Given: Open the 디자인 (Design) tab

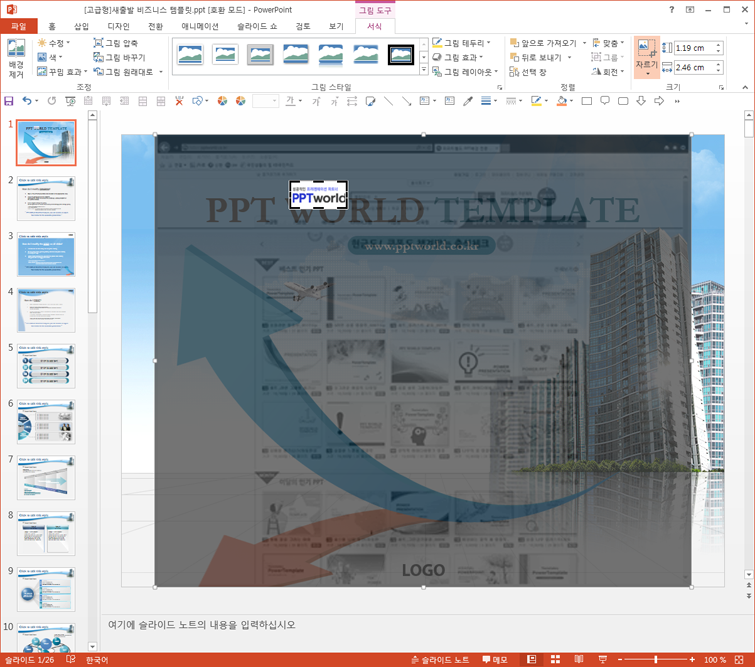Looking at the screenshot, I should coord(118,26).
